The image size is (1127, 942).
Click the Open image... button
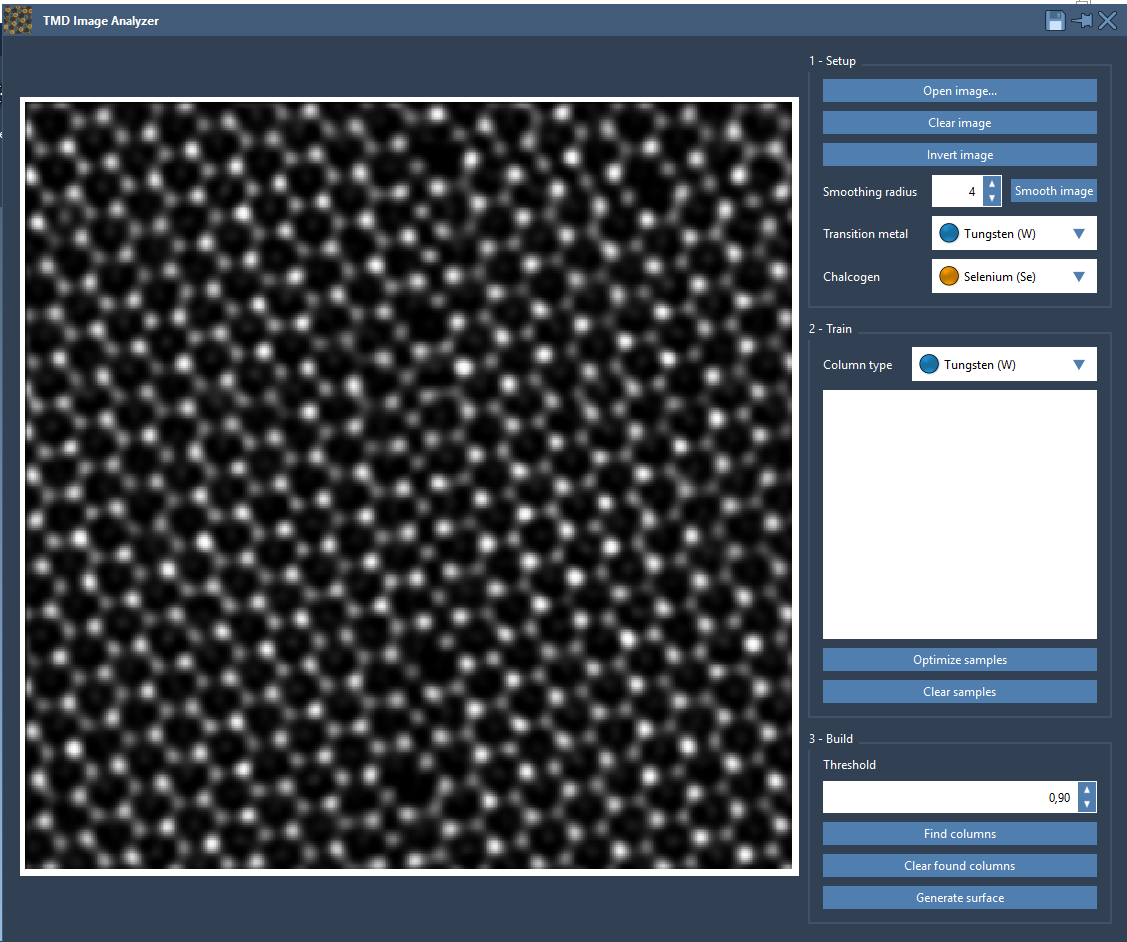(959, 91)
